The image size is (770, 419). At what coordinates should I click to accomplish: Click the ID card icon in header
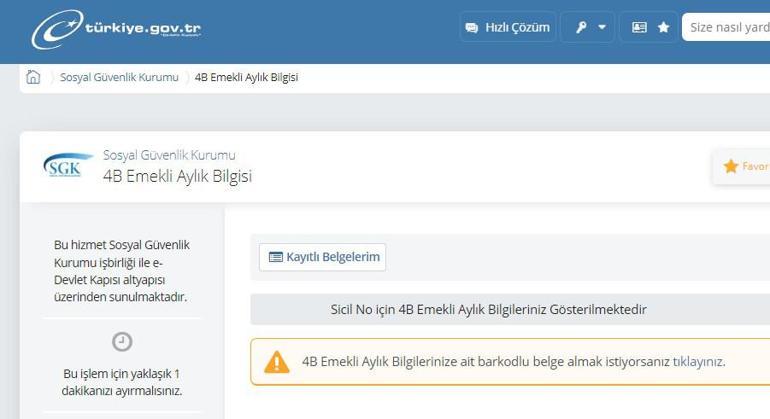[639, 28]
